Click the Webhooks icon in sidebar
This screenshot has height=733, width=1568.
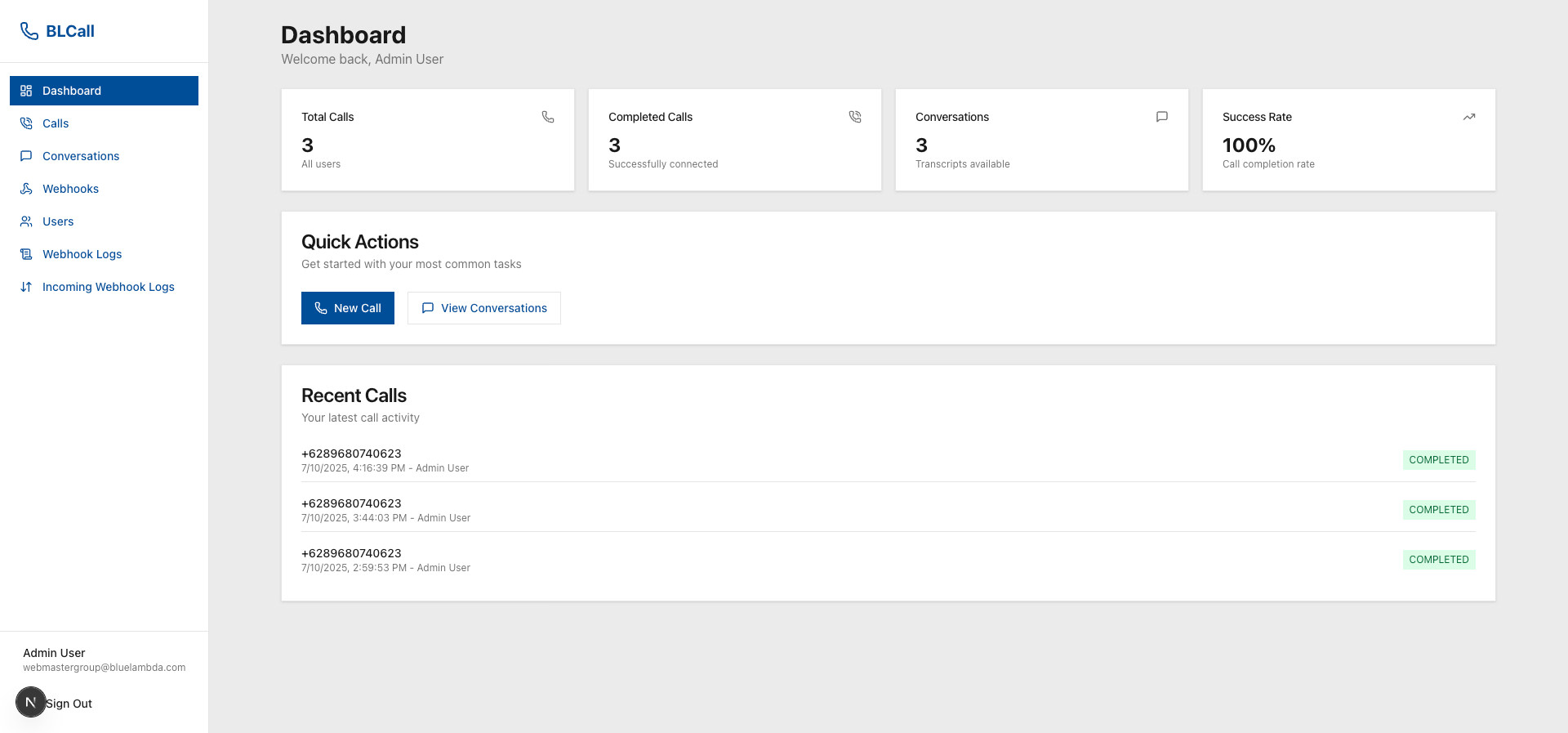coord(26,189)
